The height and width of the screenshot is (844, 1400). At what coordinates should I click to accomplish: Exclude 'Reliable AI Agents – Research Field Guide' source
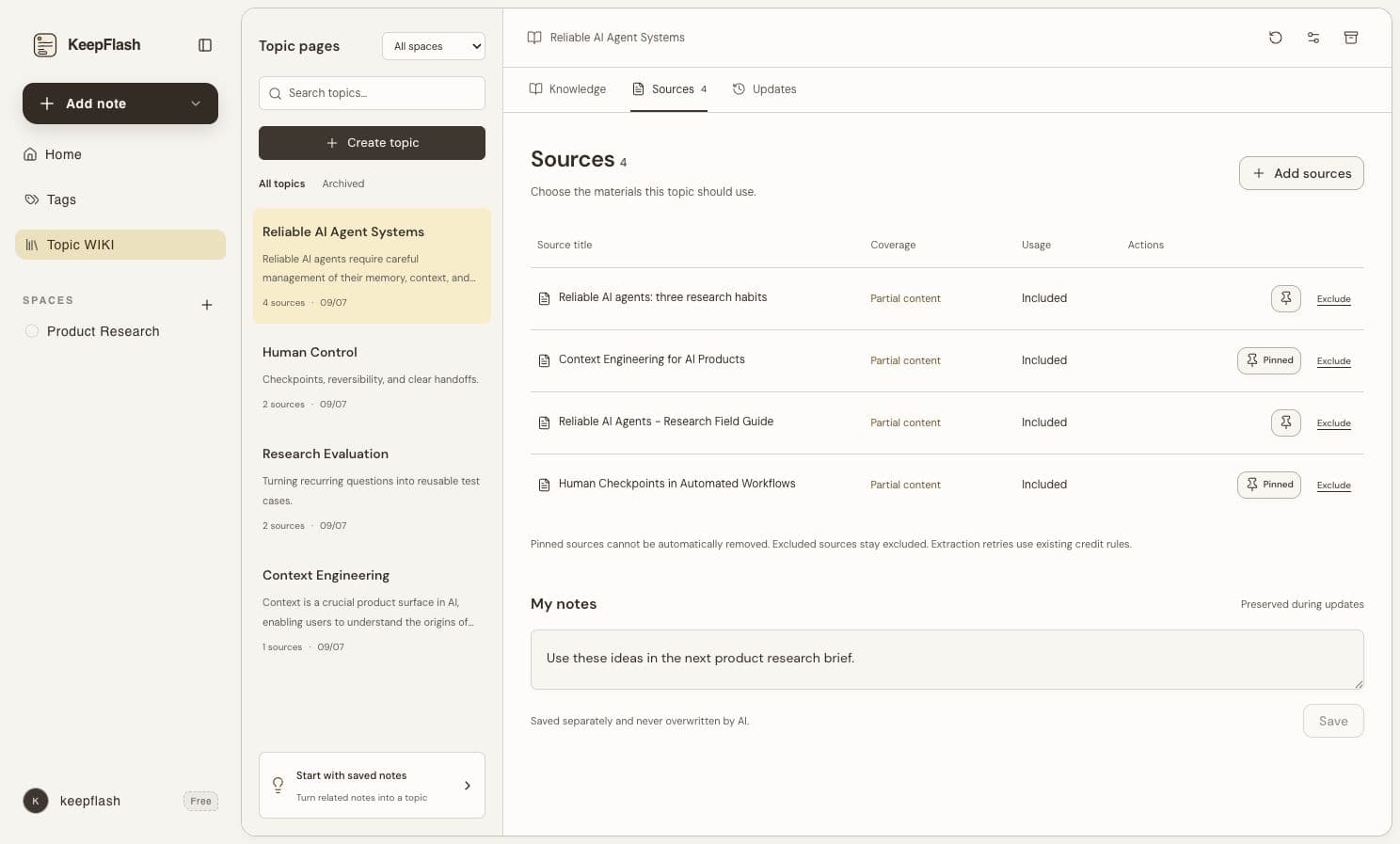pyautogui.click(x=1334, y=423)
